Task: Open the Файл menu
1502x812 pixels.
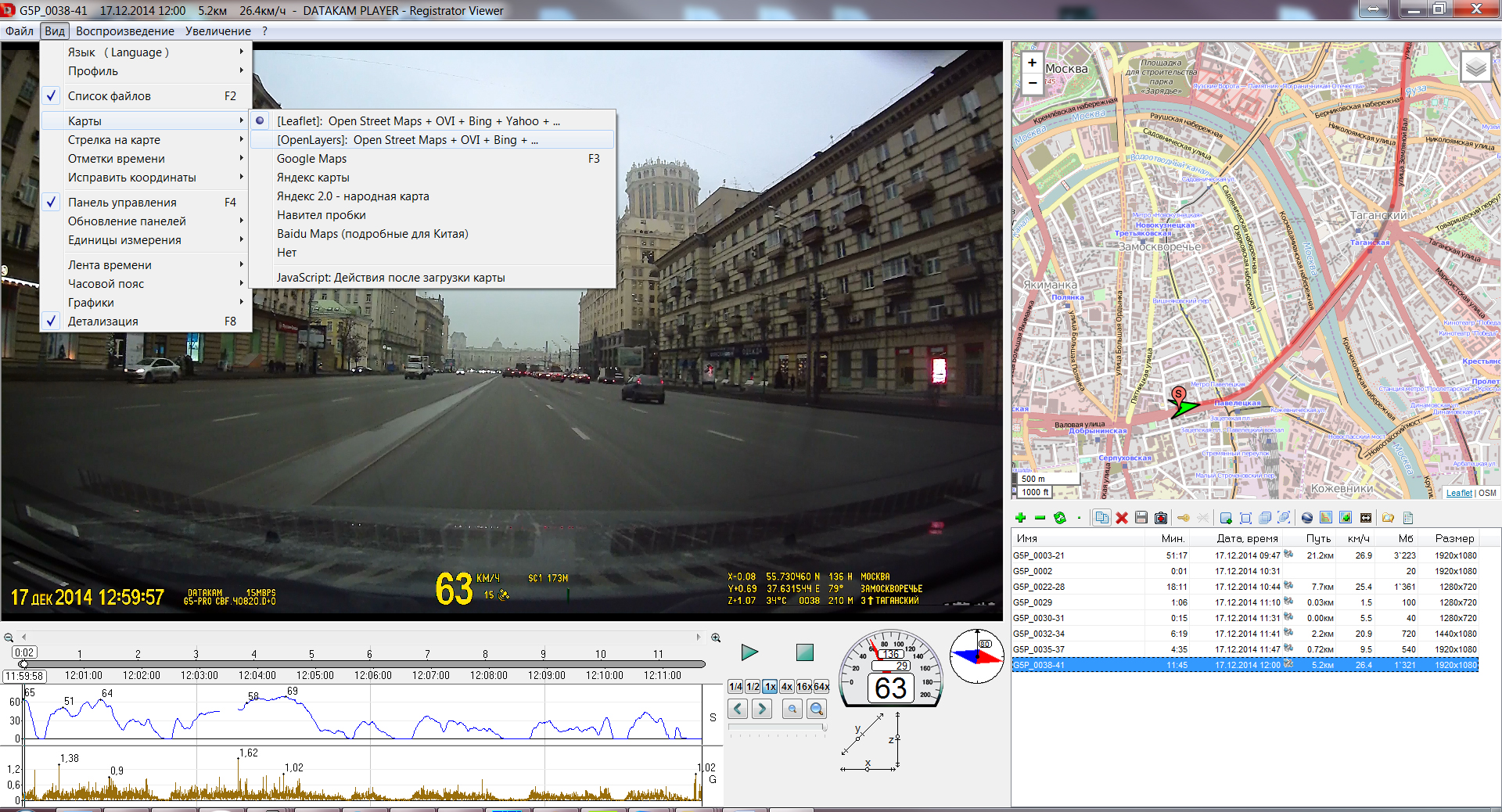Action: click(x=20, y=31)
